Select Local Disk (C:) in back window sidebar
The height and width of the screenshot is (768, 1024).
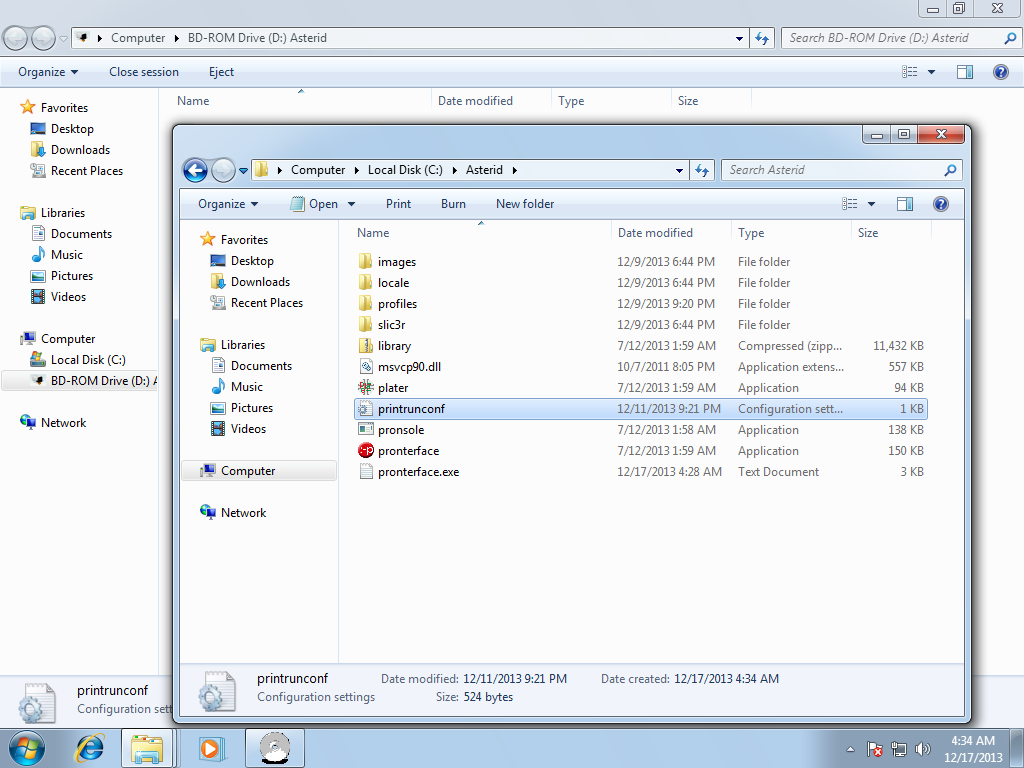88,360
